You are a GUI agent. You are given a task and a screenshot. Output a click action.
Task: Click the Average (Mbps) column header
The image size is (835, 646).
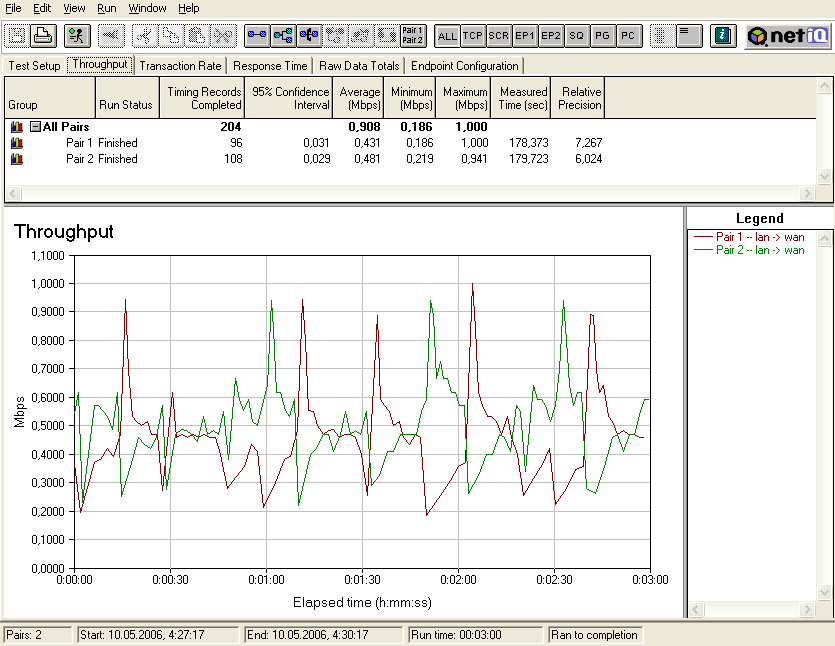[x=360, y=98]
